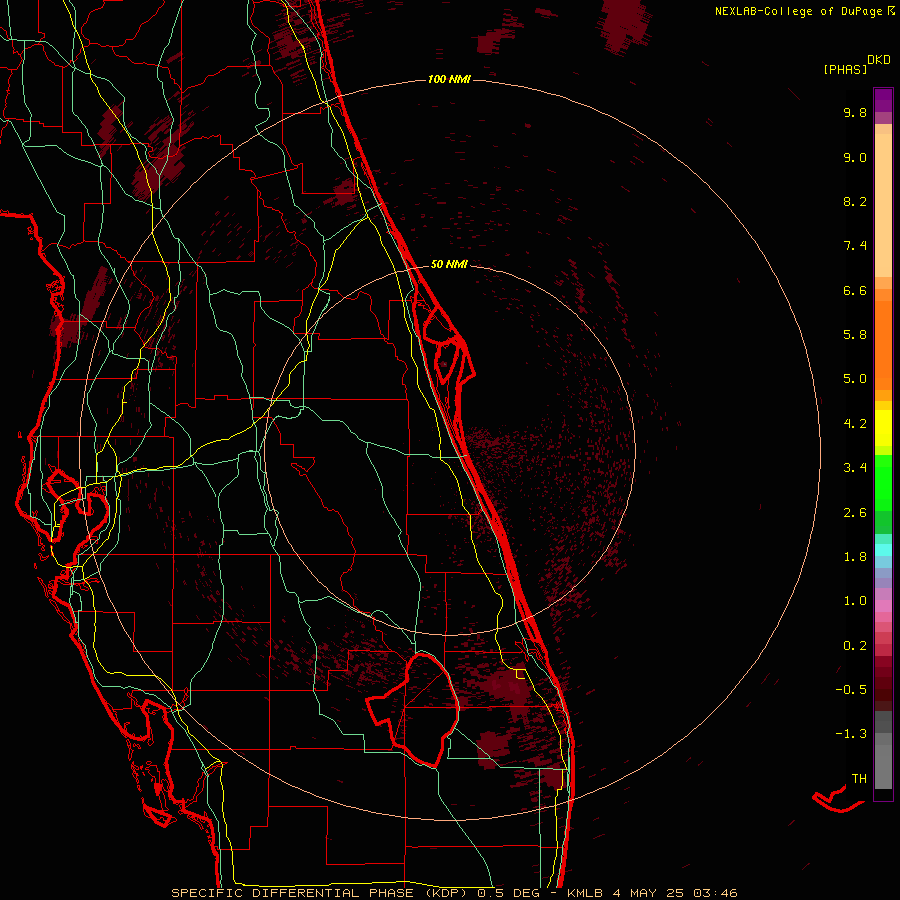The height and width of the screenshot is (900, 900).
Task: Click the DKD [PHAS] legend header
Action: [857, 64]
